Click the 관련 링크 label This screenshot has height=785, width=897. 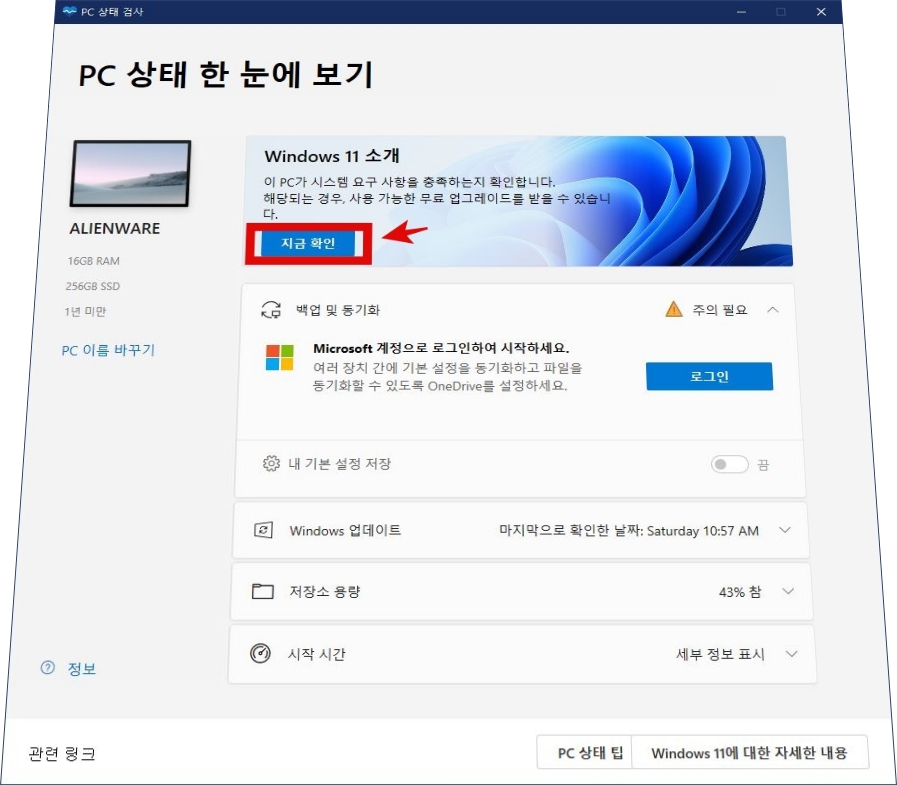(62, 753)
